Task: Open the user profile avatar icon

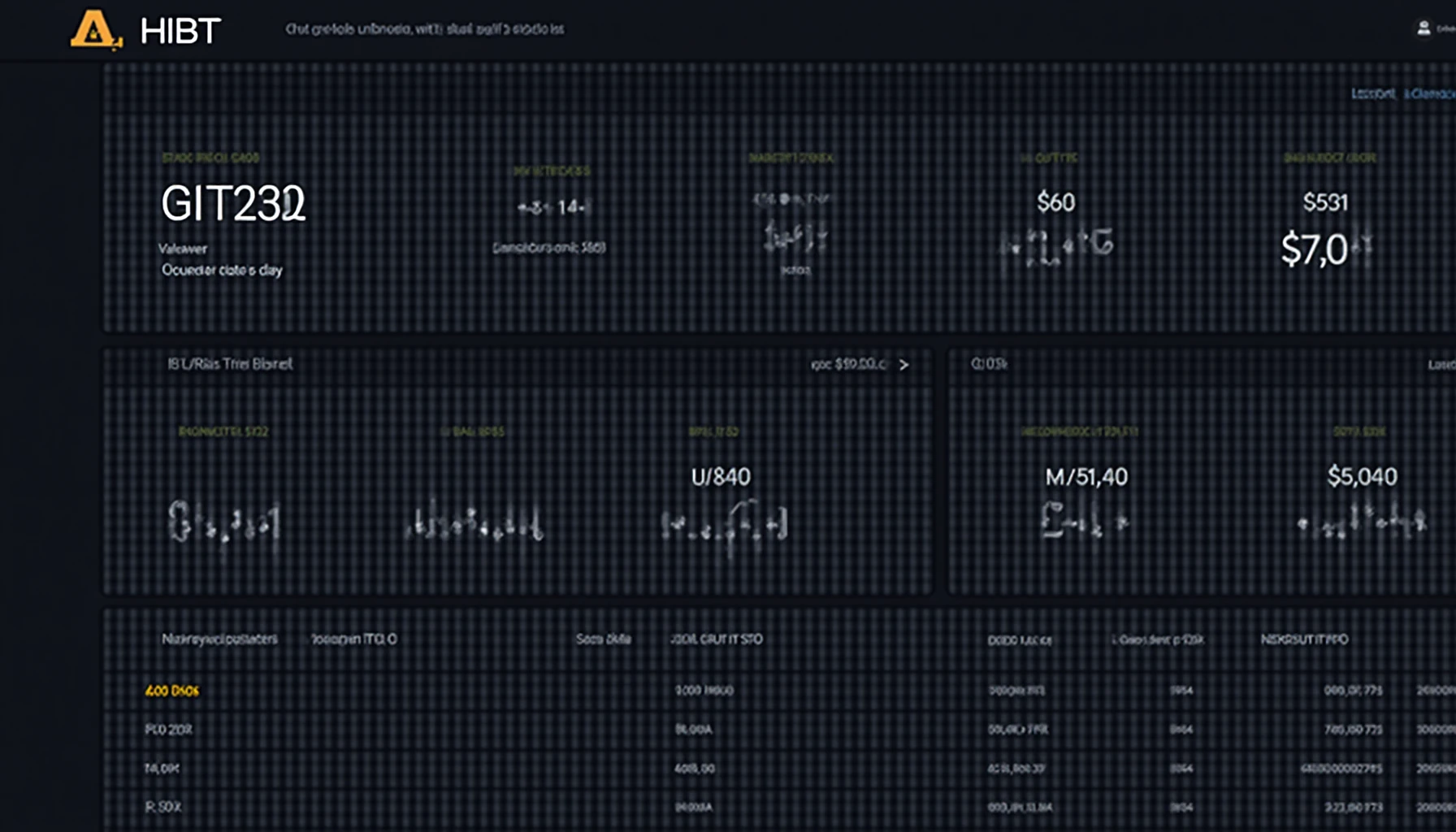Action: pos(1423,28)
